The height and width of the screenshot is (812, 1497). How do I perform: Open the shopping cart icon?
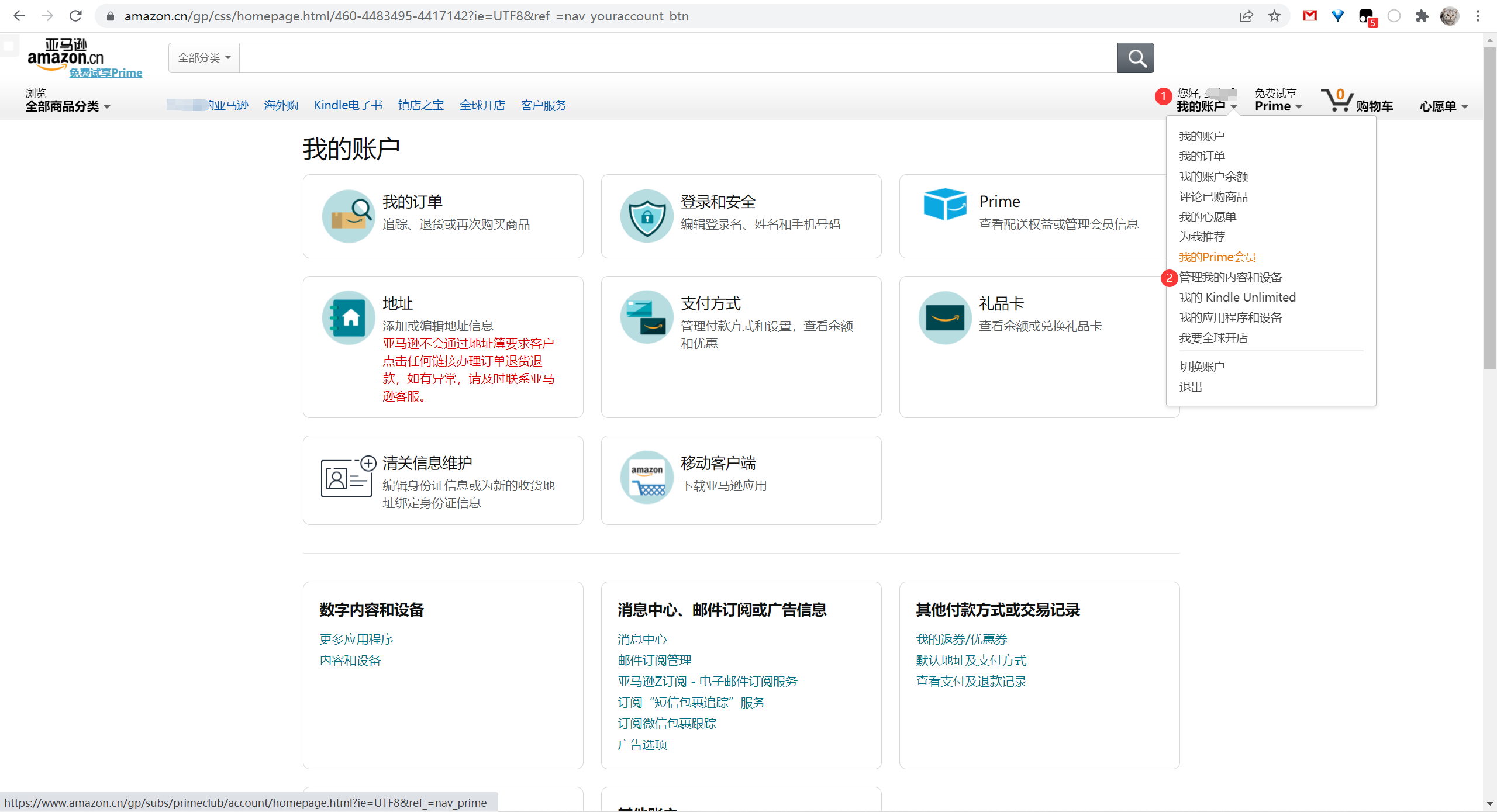(x=1336, y=101)
